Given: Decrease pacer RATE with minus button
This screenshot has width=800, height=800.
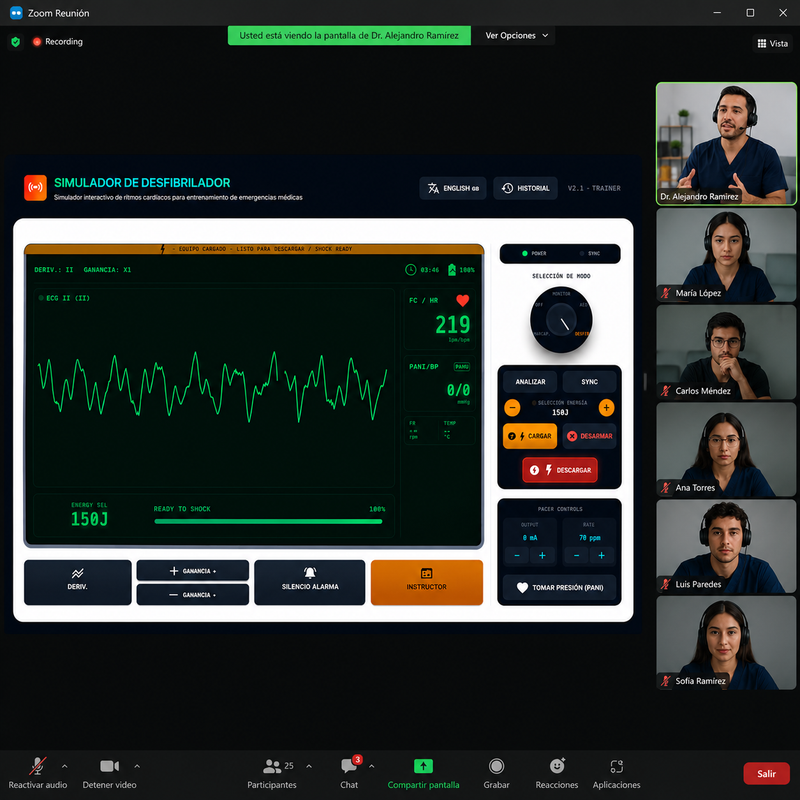Looking at the screenshot, I should pos(577,556).
